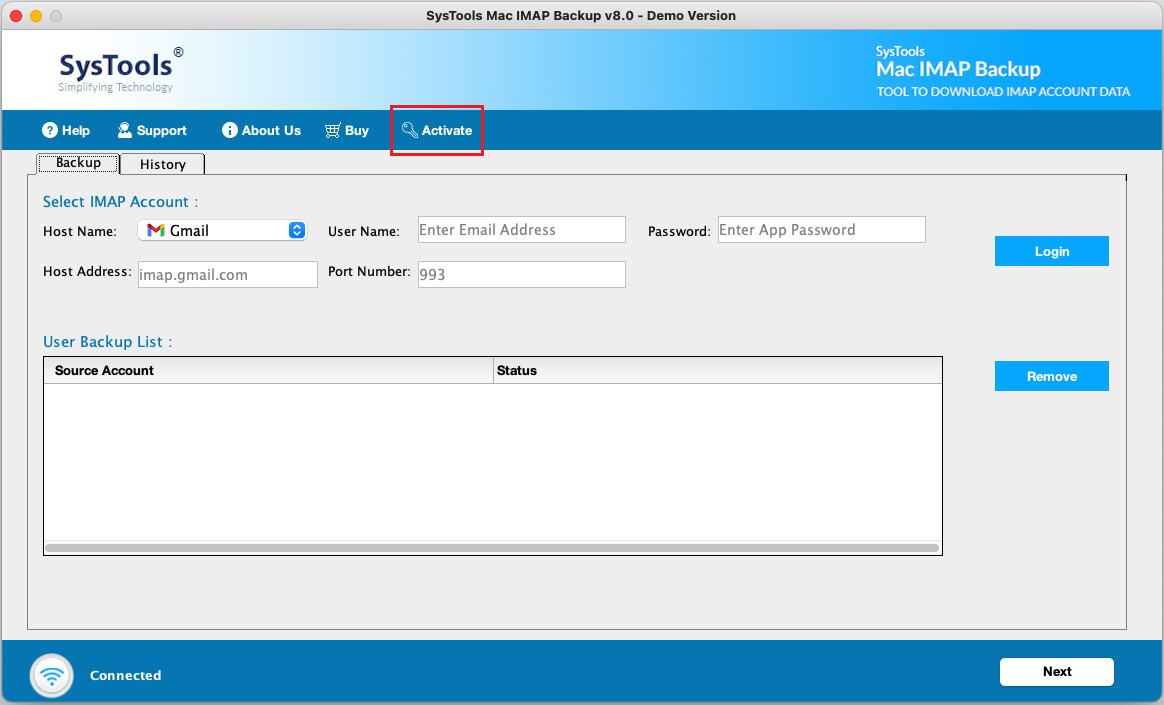Click the Wi-Fi connected status icon

tap(52, 675)
